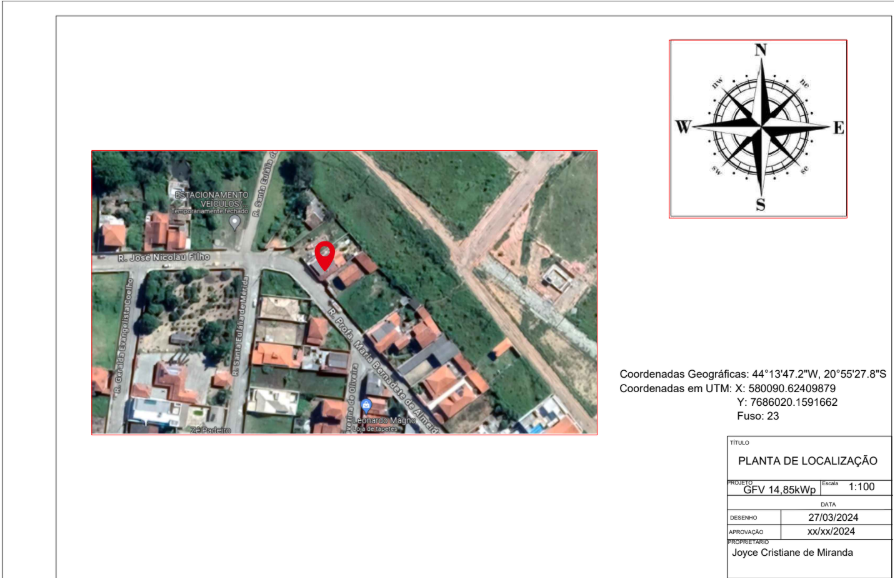This screenshot has width=894, height=578.
Task: Click the S letter on the compass
Action: 760,205
